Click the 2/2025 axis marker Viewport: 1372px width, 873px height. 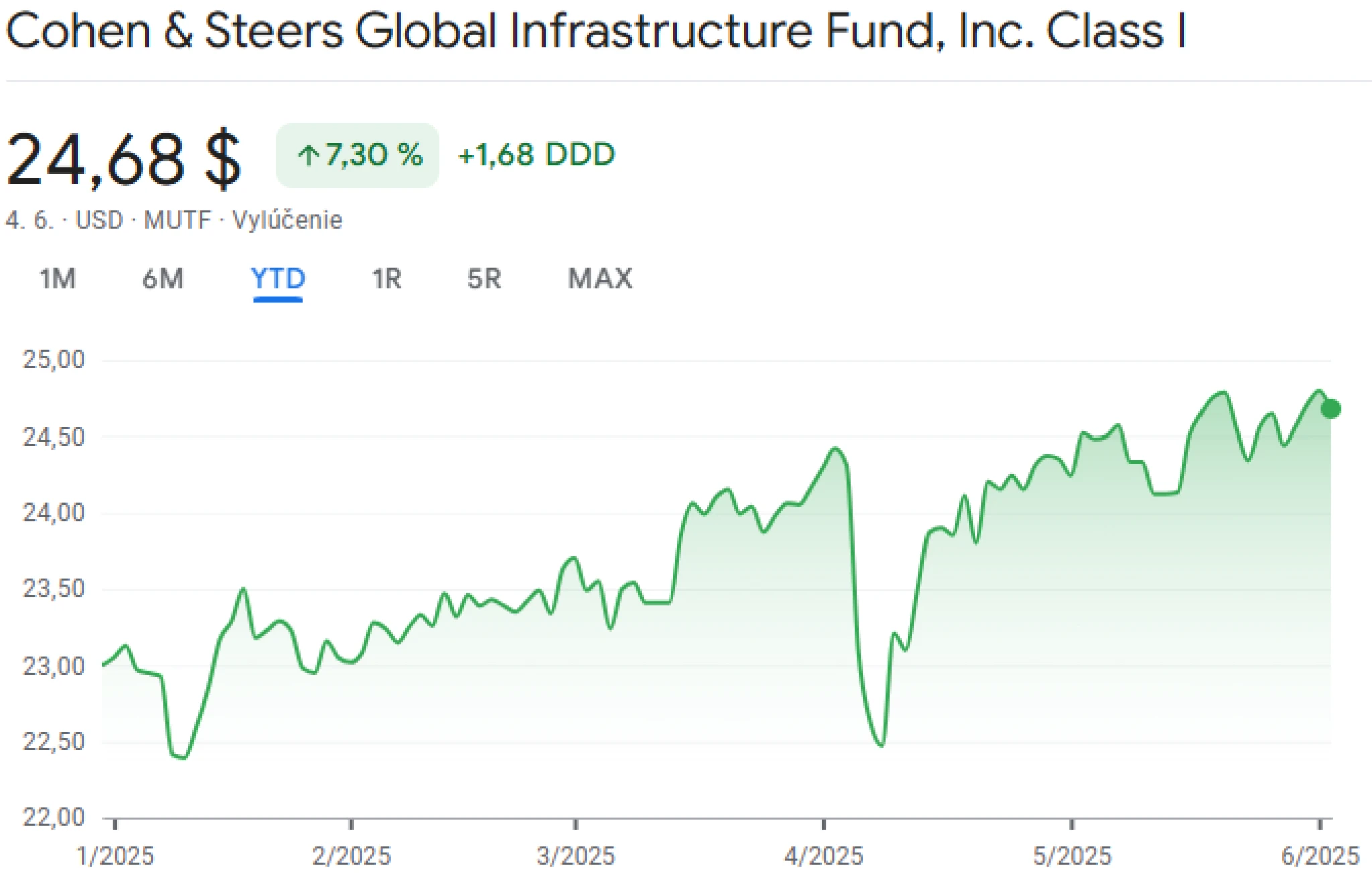351,856
